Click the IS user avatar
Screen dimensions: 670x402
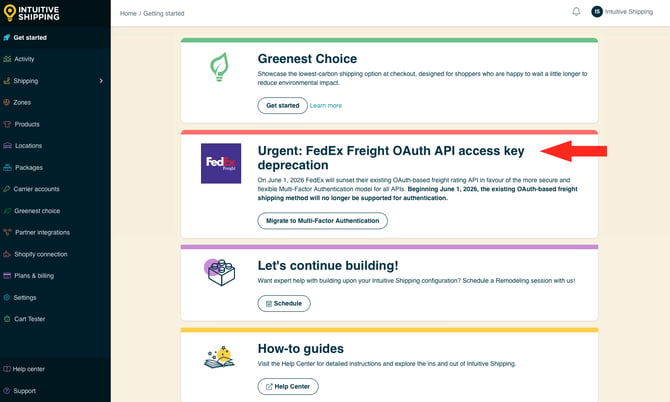tap(597, 12)
